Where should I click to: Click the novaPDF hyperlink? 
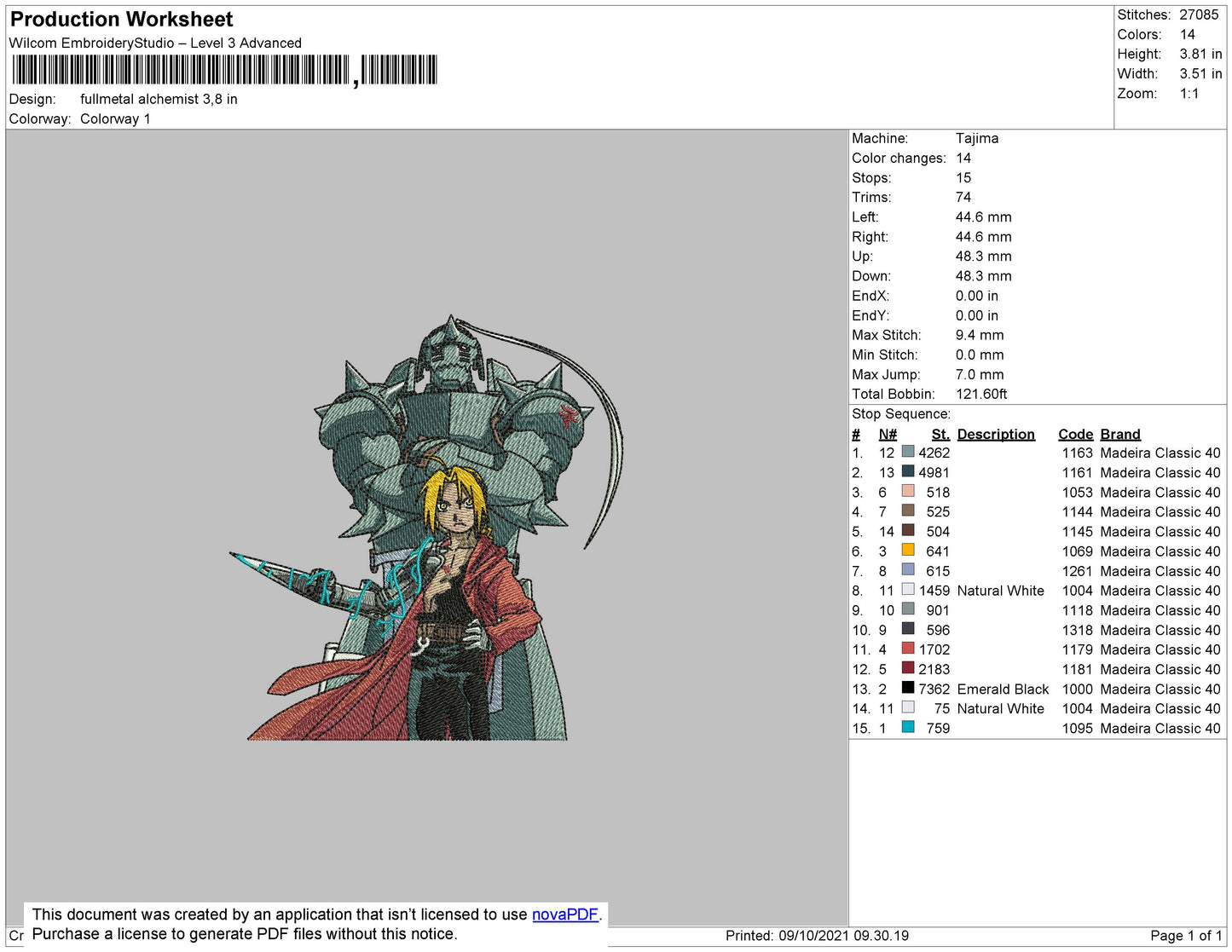tap(564, 914)
